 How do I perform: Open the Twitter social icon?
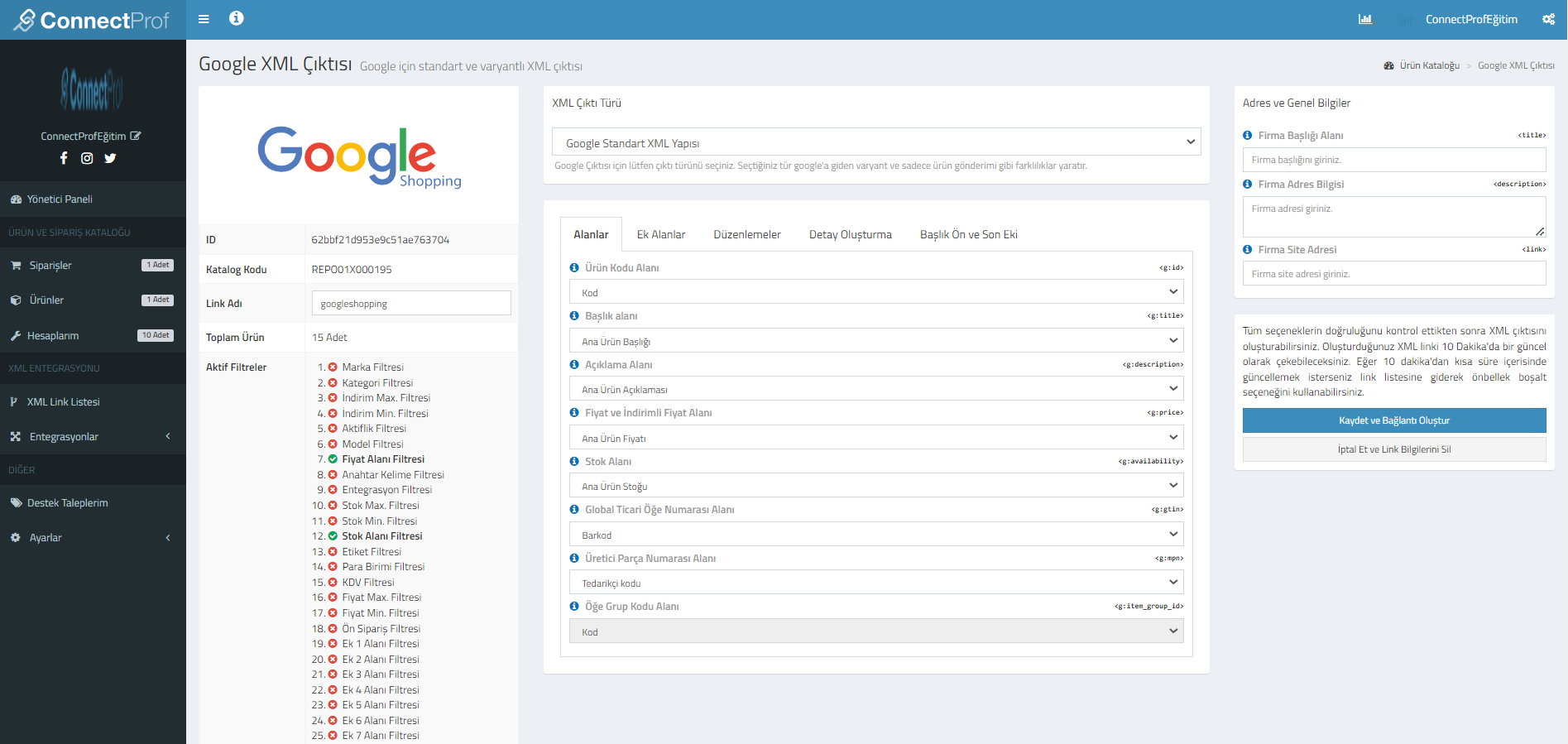pos(110,158)
